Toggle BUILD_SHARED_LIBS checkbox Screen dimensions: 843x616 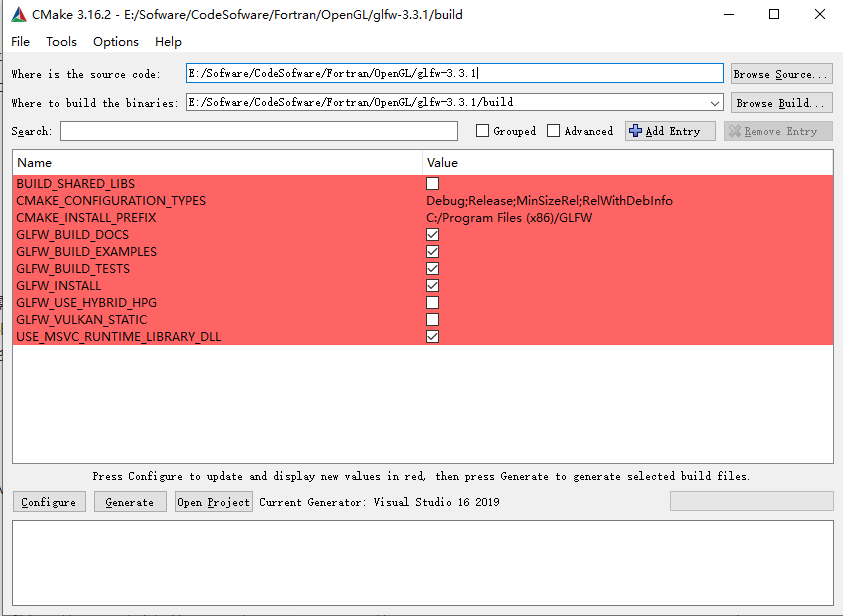(x=432, y=183)
